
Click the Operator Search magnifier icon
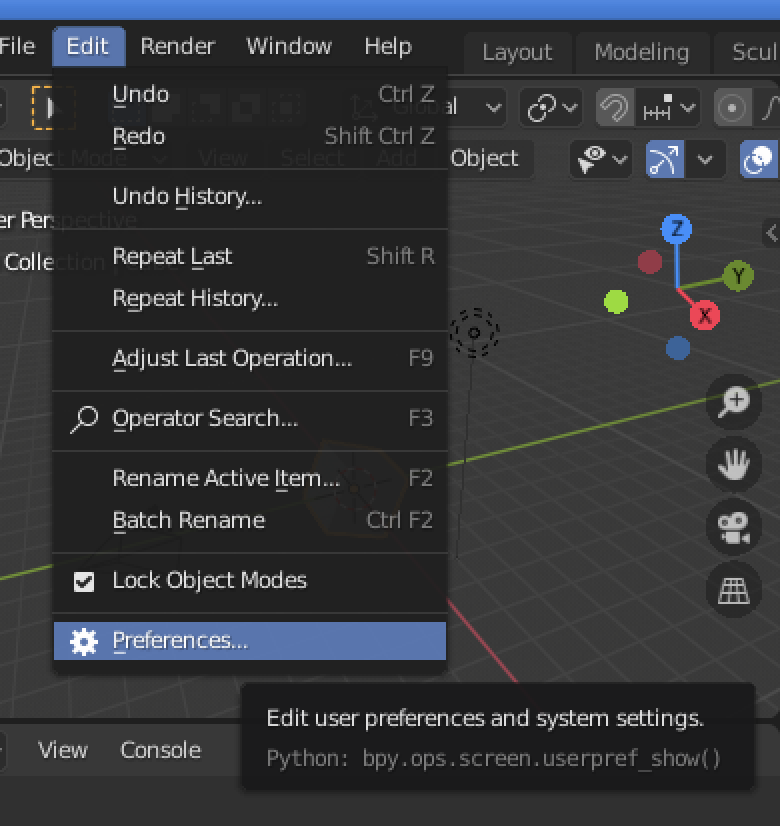(84, 419)
